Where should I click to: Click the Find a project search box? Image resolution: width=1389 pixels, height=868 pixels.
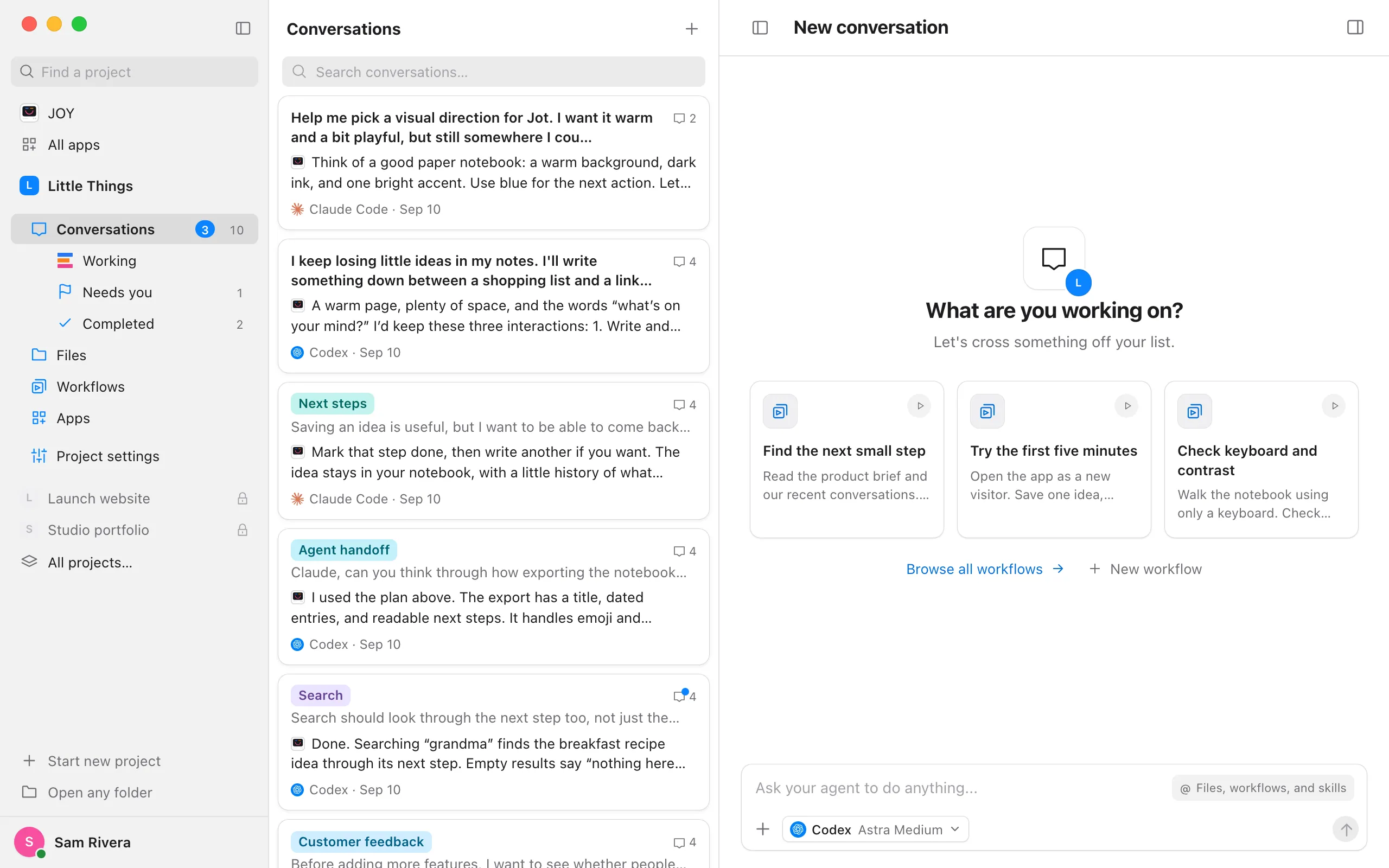(135, 72)
